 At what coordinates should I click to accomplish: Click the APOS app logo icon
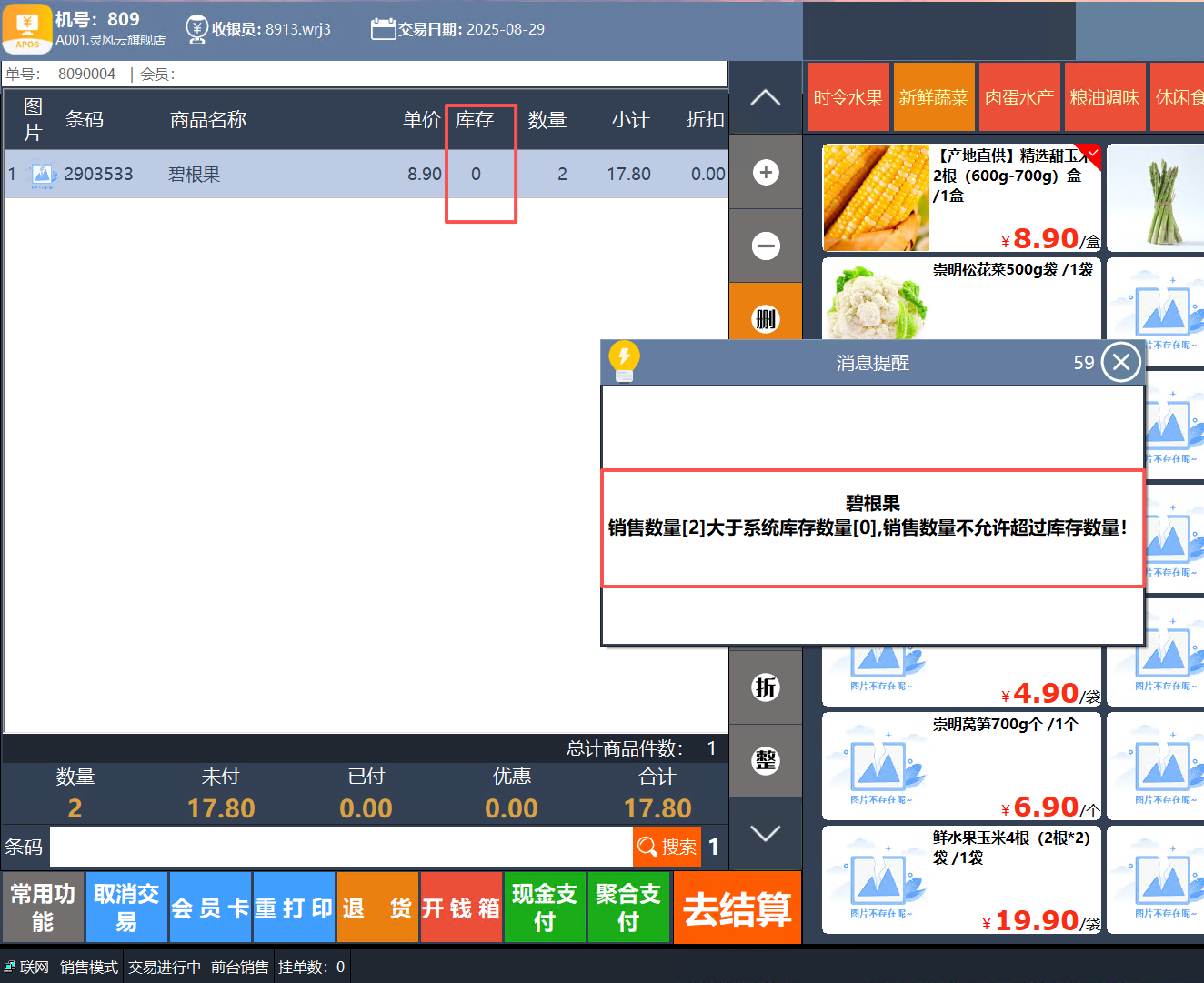tap(27, 29)
